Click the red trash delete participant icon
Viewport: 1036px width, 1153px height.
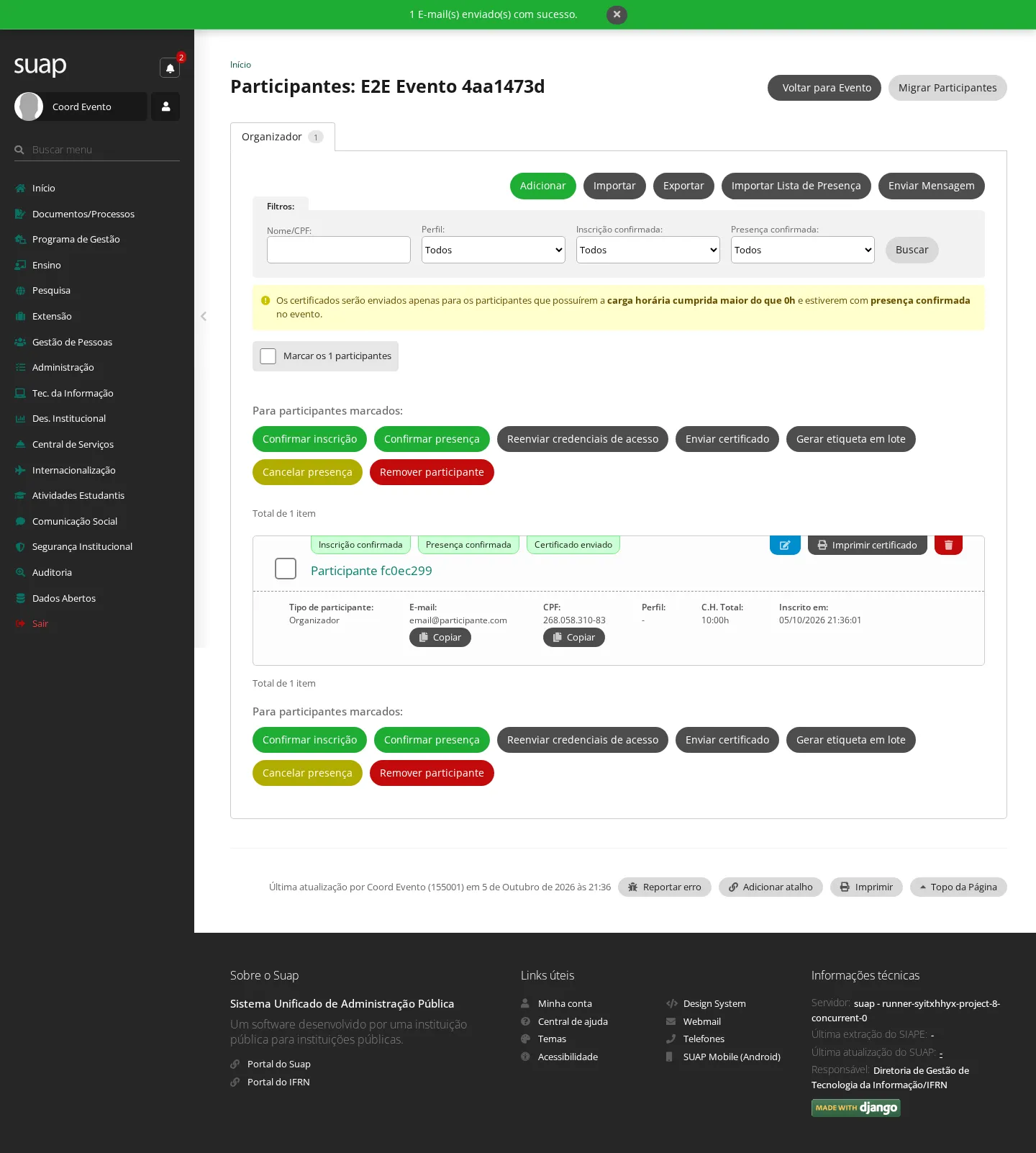tap(948, 545)
